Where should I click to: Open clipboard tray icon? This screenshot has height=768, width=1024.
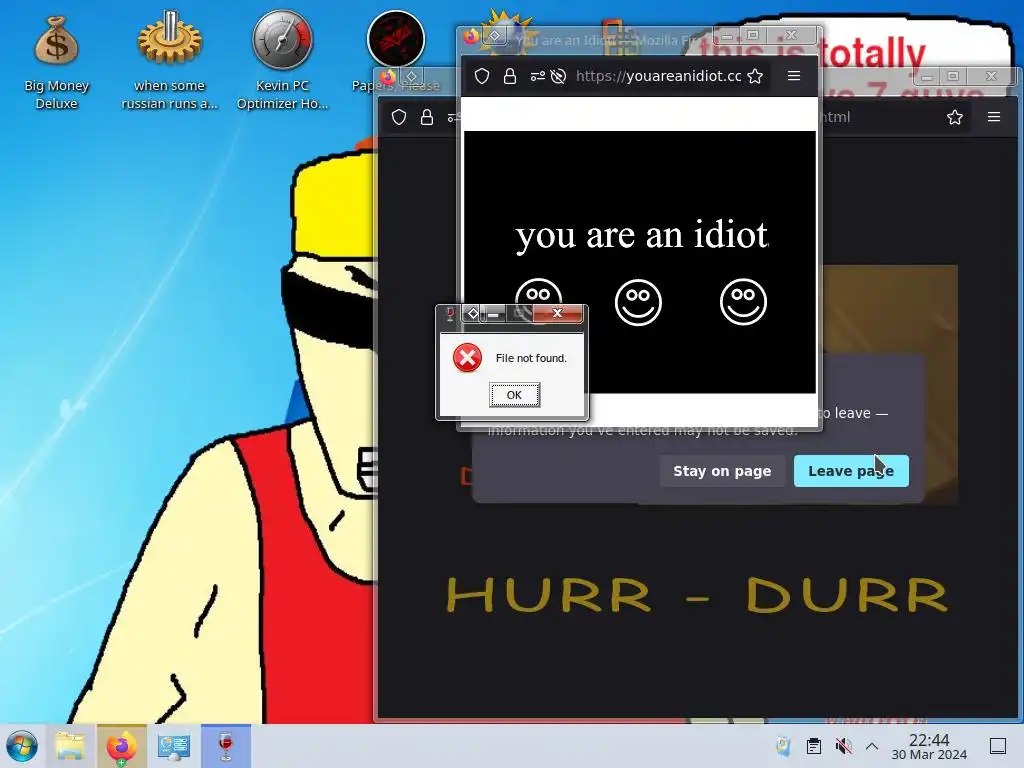(x=814, y=746)
